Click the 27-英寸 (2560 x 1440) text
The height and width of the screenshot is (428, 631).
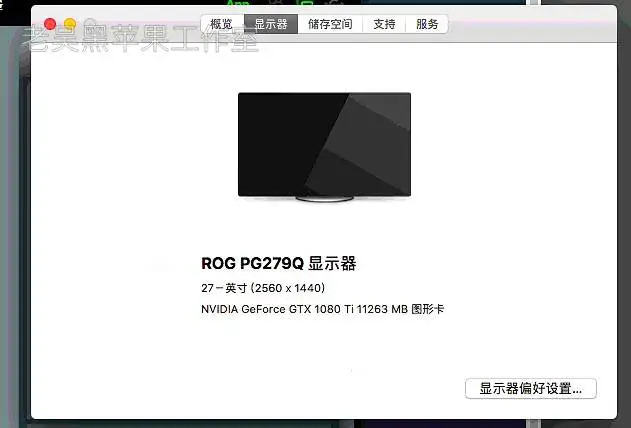263,288
